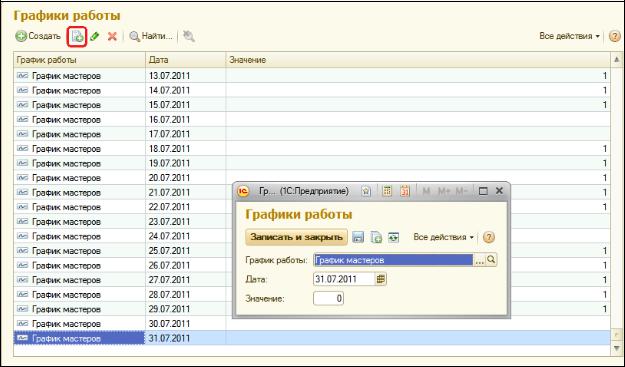Click the M memory button in title bar
This screenshot has height=367, width=625.
click(426, 191)
